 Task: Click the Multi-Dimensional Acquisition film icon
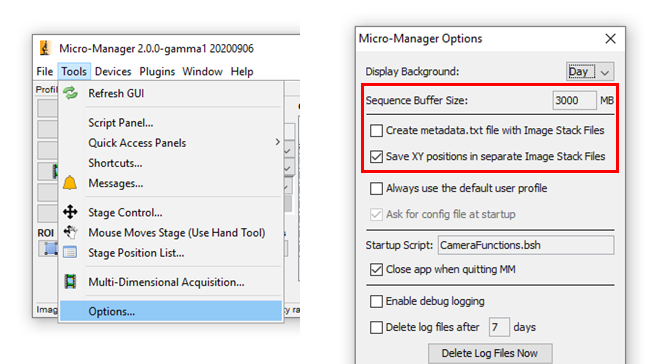70,281
